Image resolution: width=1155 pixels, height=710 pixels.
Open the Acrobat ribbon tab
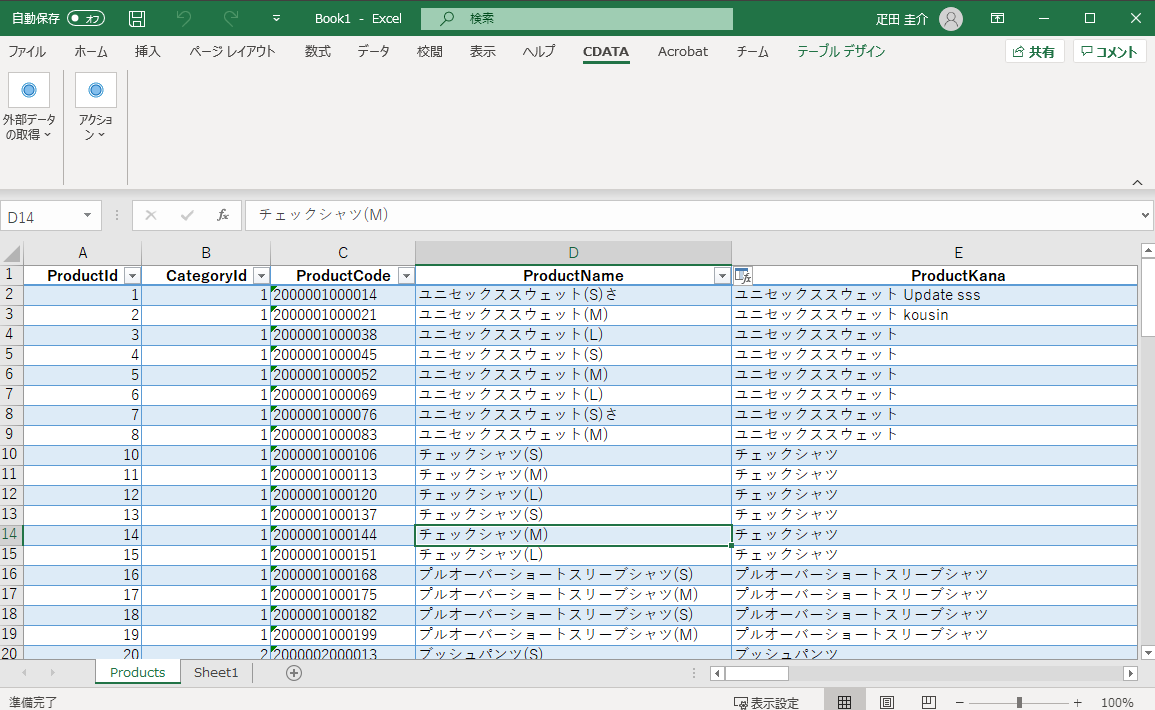(683, 52)
